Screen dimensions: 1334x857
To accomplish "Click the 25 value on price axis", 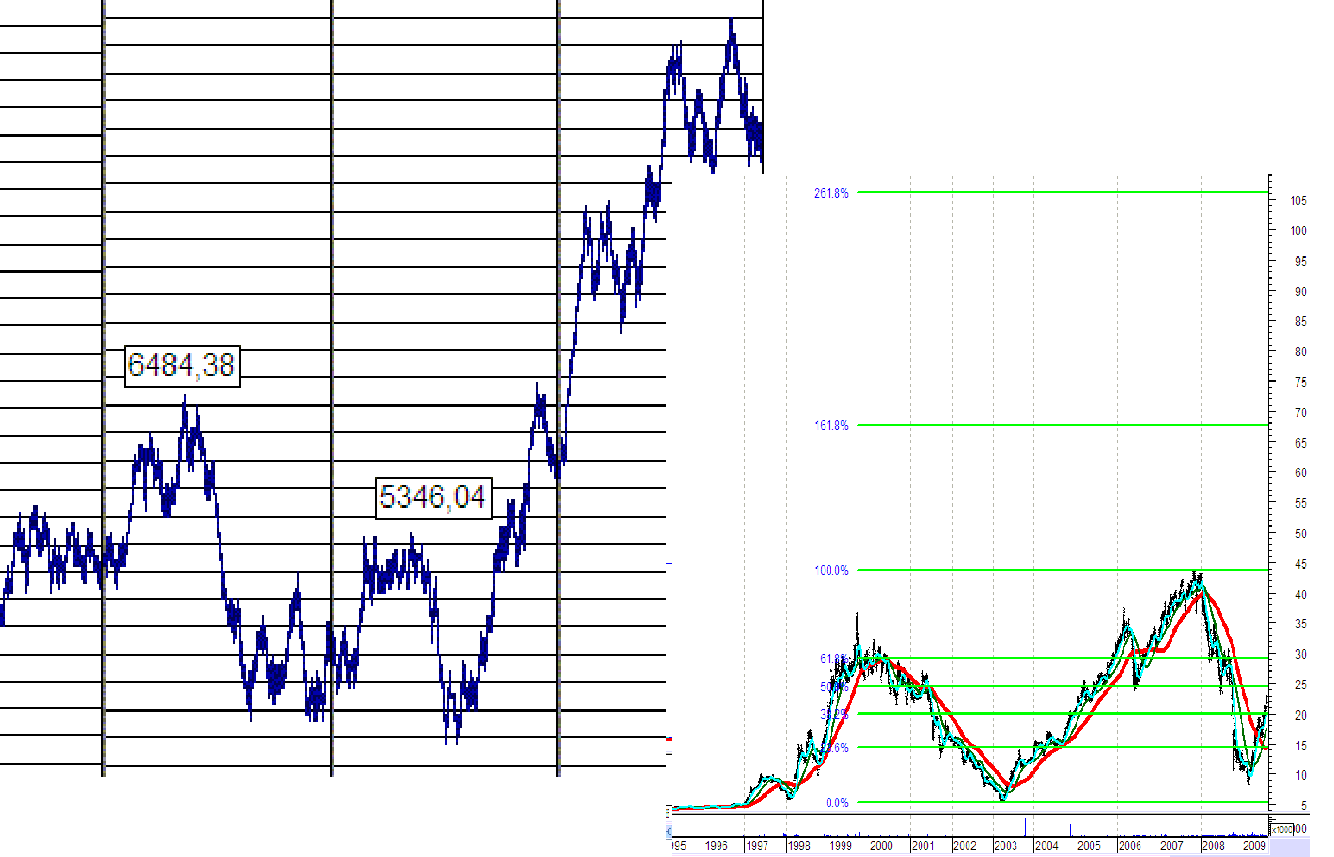I will pyautogui.click(x=1302, y=685).
